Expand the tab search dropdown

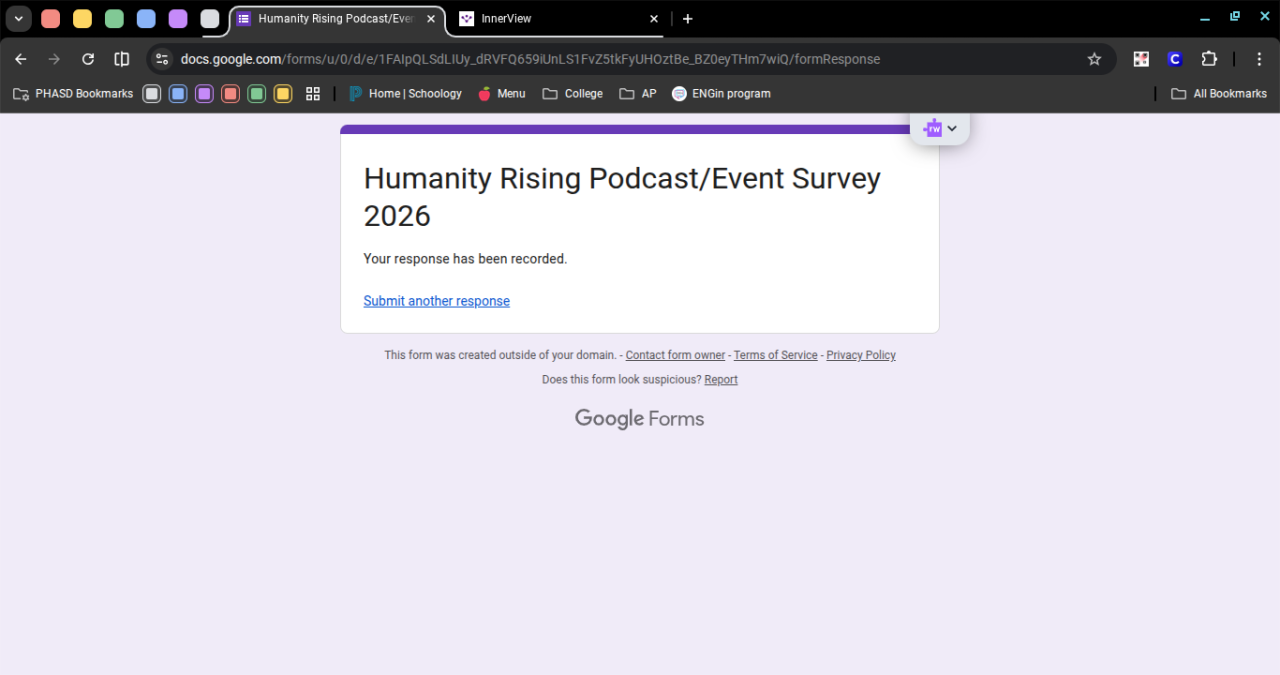click(18, 19)
